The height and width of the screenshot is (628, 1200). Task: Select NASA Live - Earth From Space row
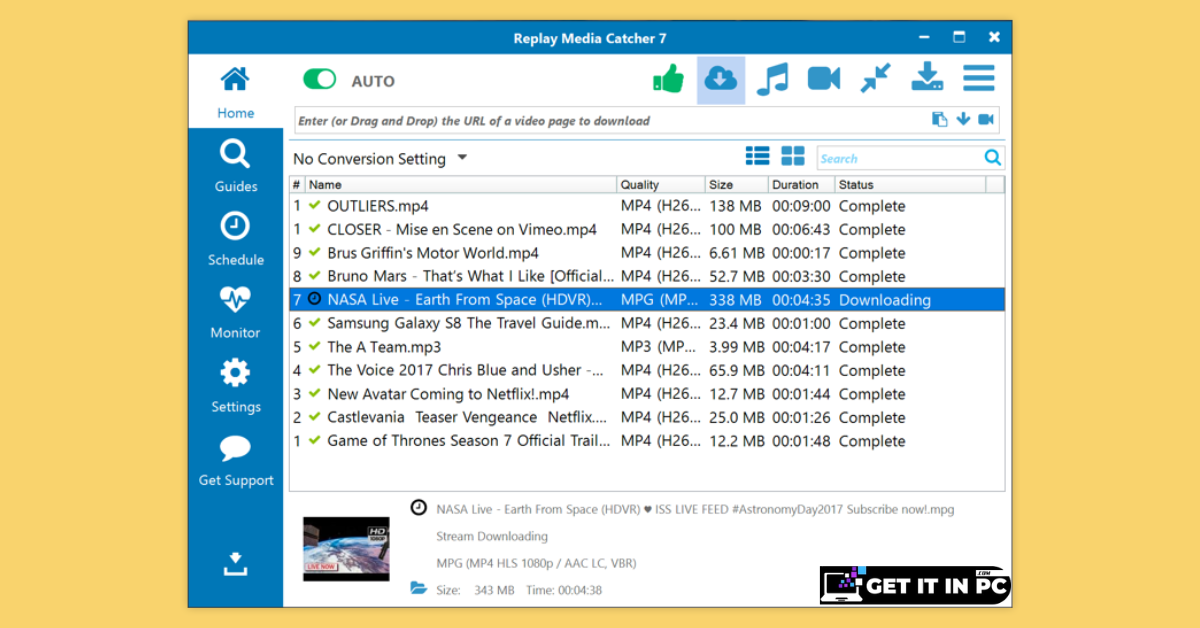[647, 300]
